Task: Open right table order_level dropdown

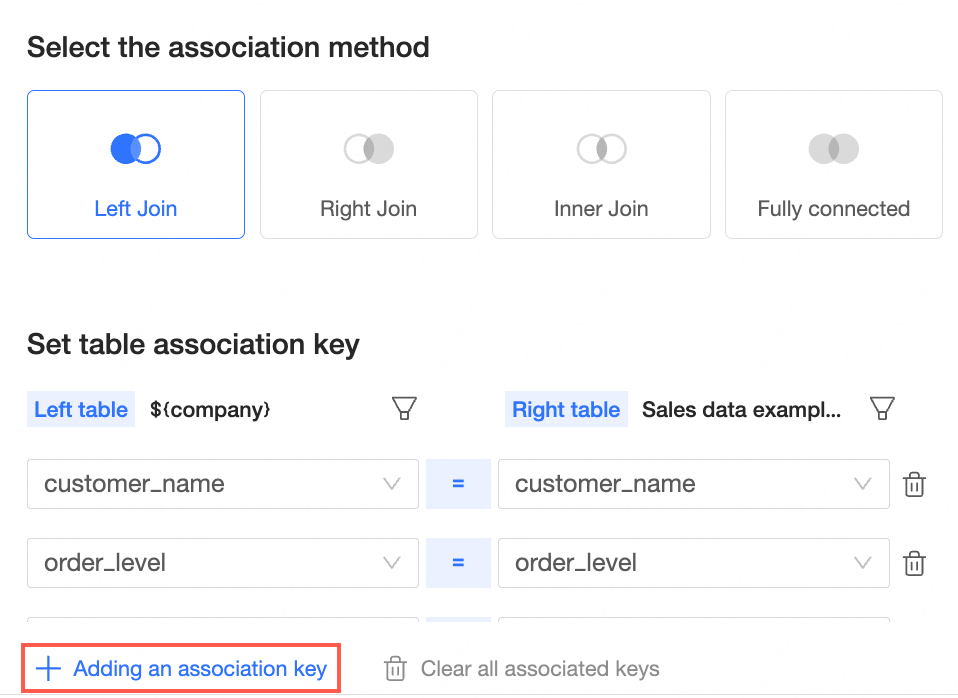Action: [x=863, y=564]
